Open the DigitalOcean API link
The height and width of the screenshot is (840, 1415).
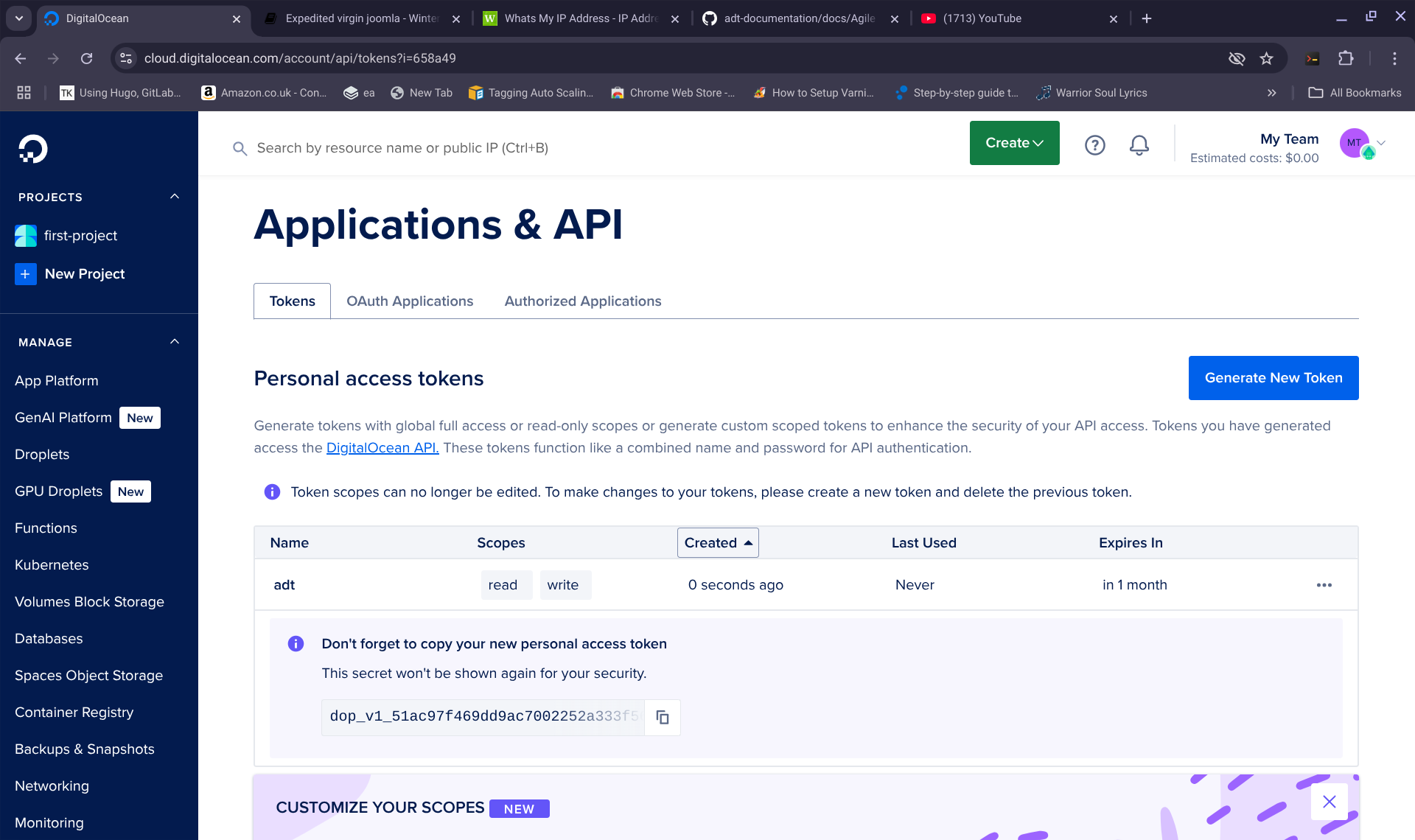[382, 448]
